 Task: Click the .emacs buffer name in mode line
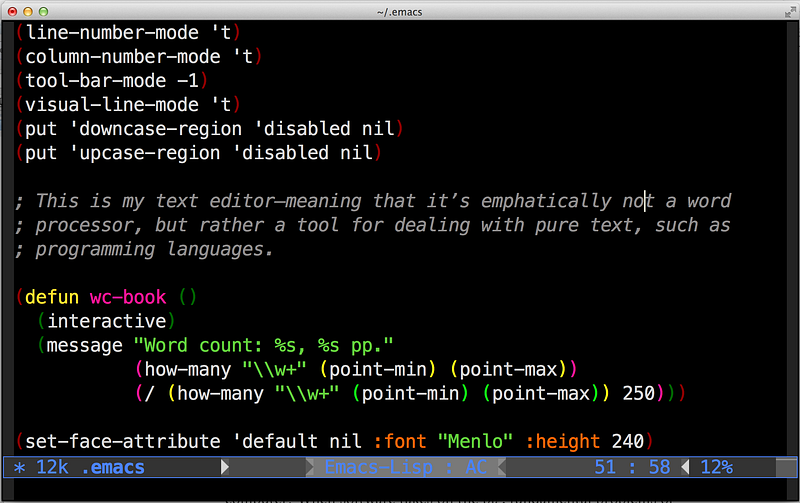(x=112, y=467)
